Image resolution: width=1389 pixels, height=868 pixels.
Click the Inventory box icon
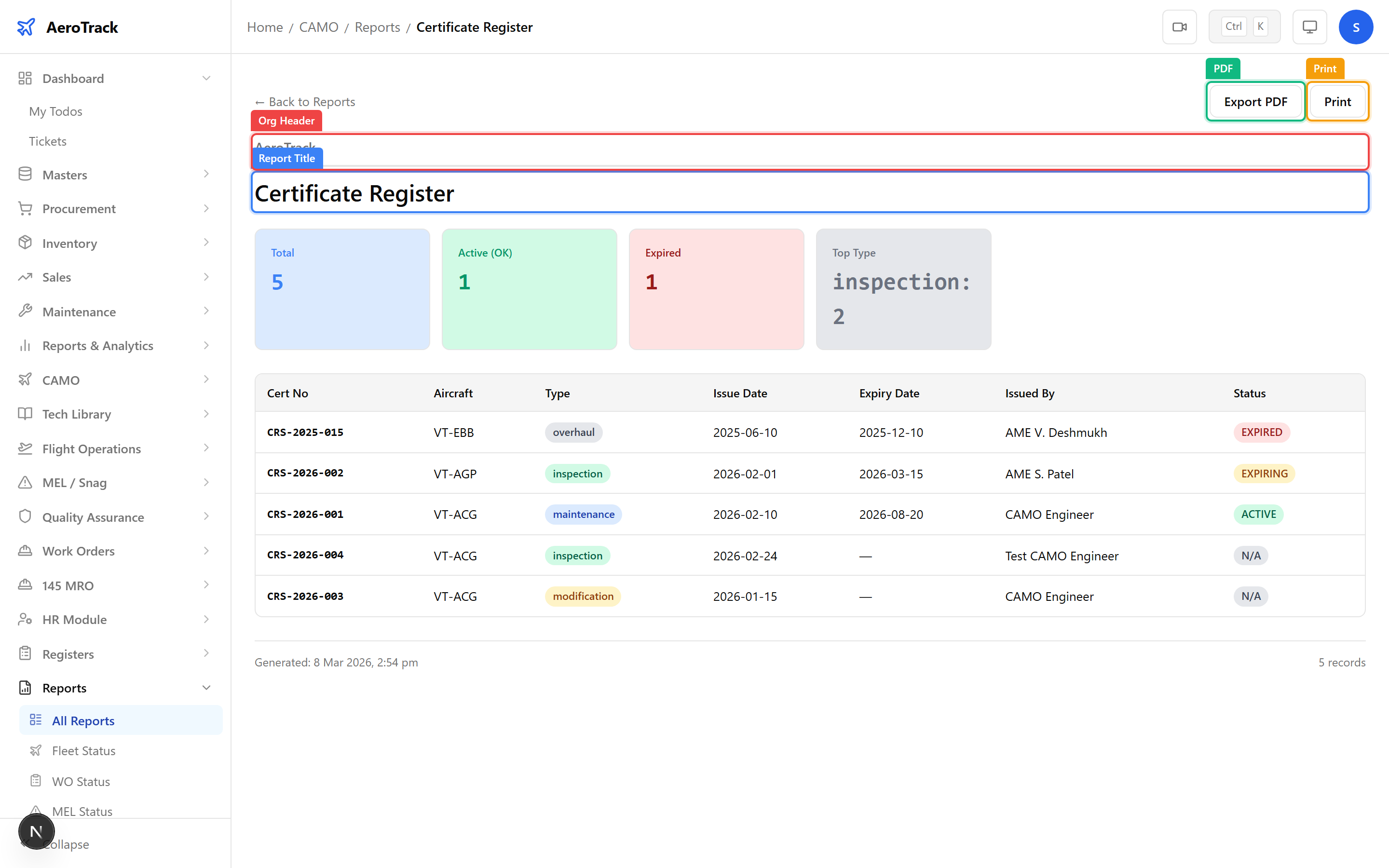tap(25, 242)
